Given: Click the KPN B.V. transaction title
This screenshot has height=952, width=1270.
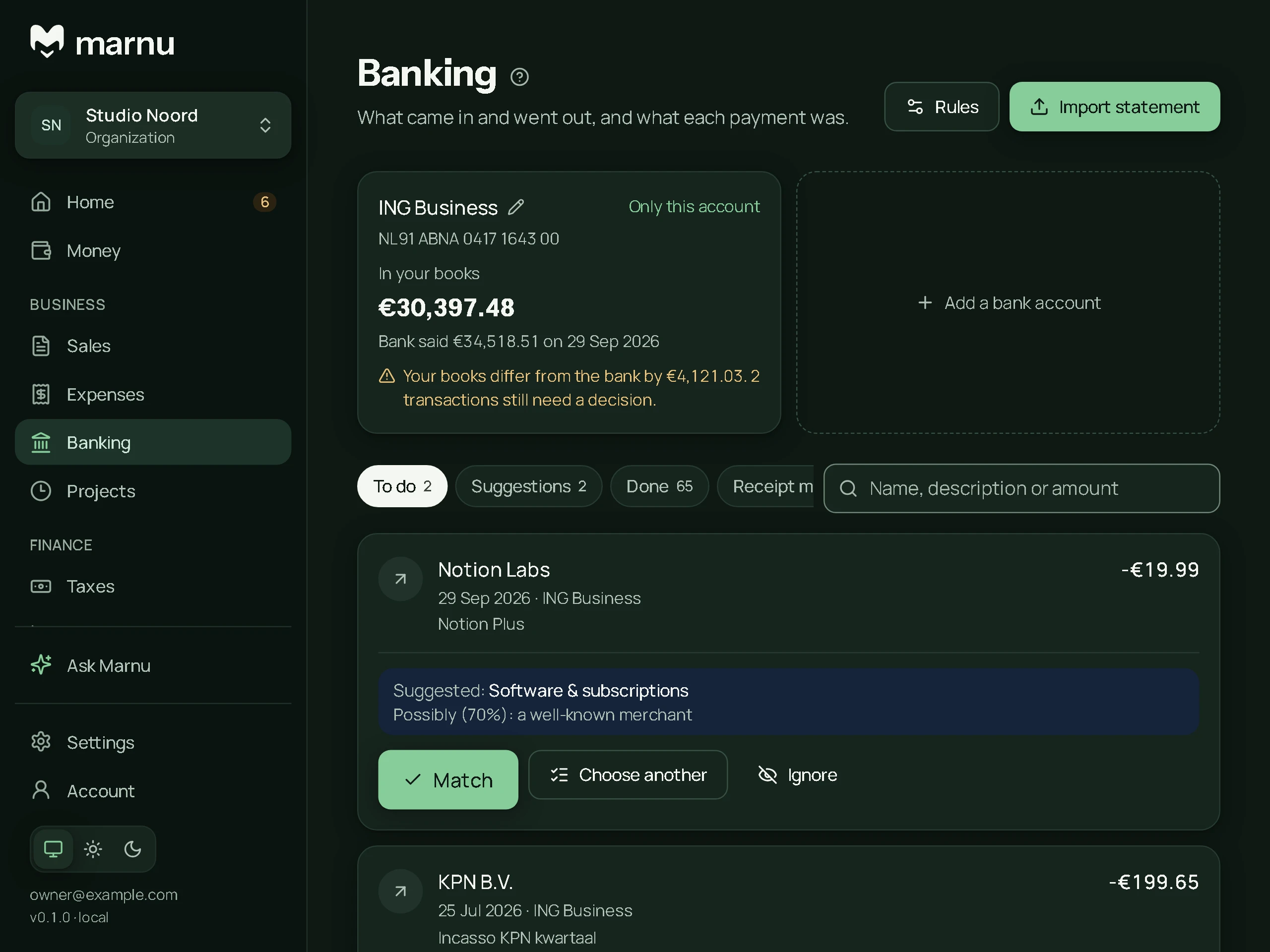Looking at the screenshot, I should point(475,882).
